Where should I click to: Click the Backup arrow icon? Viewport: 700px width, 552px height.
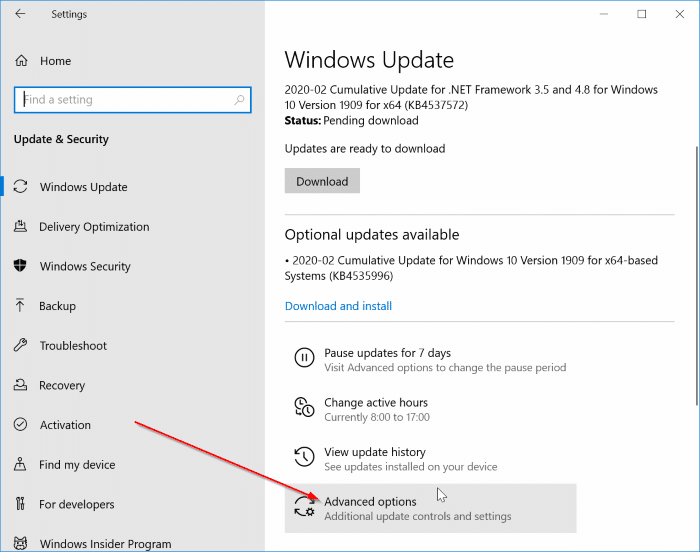pos(20,305)
